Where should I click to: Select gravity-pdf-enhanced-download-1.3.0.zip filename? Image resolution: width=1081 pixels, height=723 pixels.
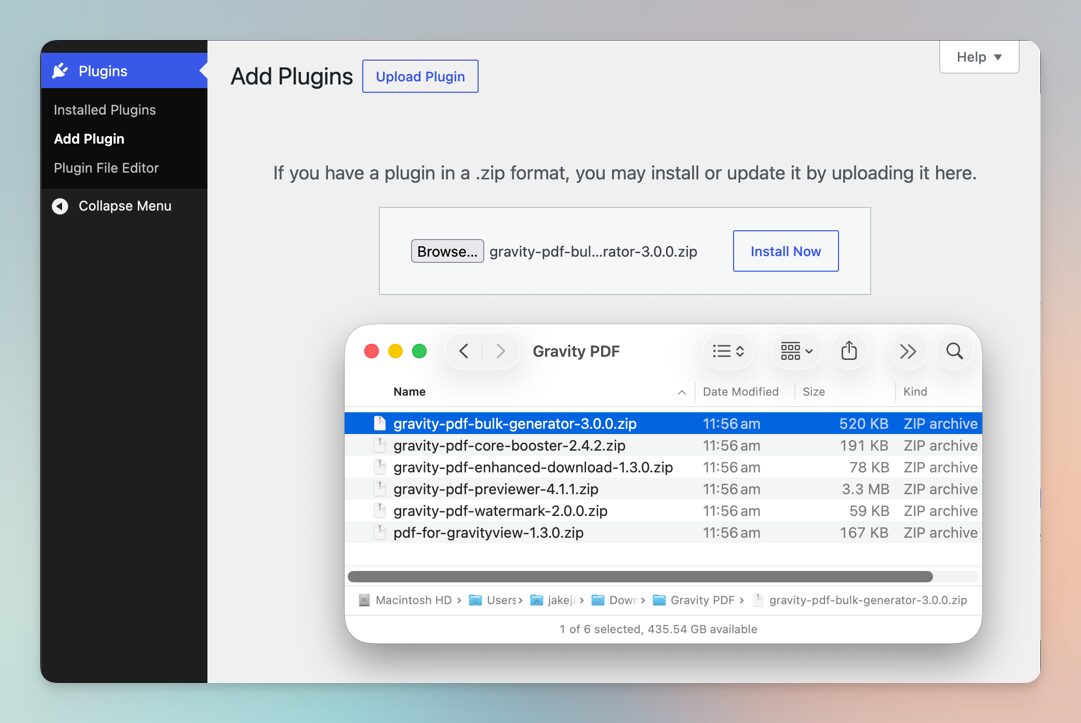click(533, 467)
